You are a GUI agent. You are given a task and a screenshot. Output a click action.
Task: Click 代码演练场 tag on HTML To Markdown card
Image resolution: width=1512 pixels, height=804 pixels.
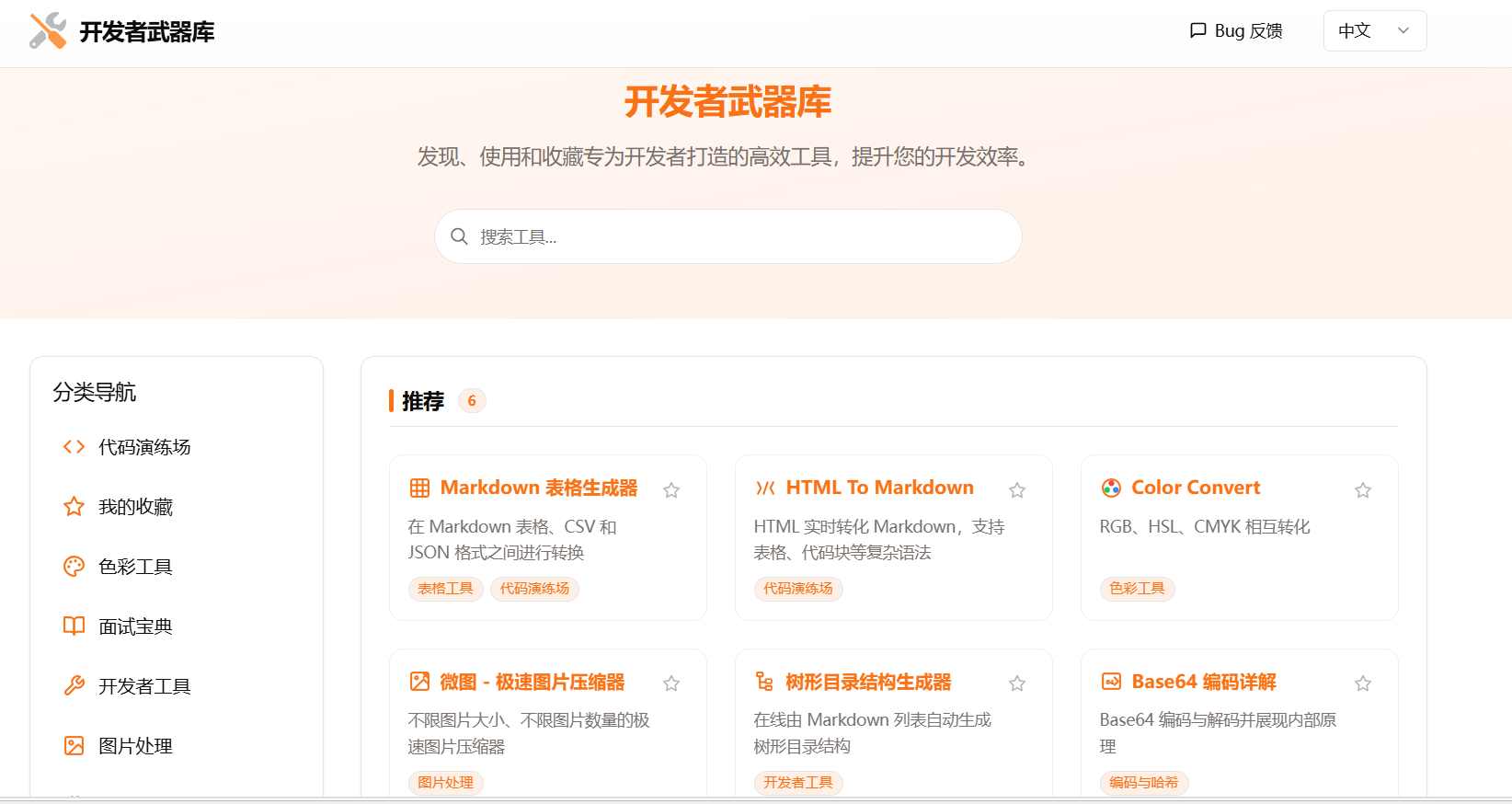(x=798, y=589)
